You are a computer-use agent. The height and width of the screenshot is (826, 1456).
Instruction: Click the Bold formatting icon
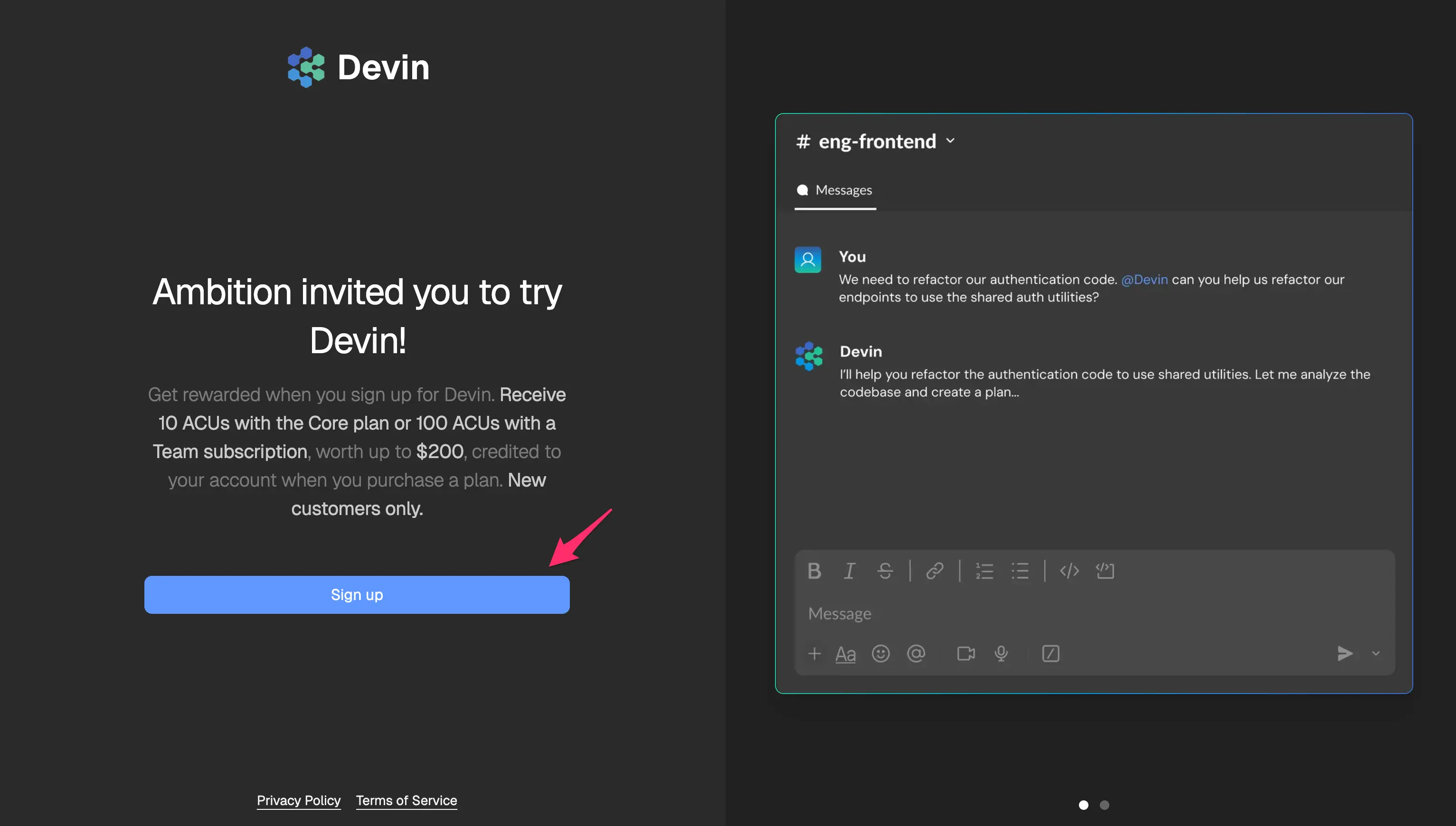pos(814,571)
